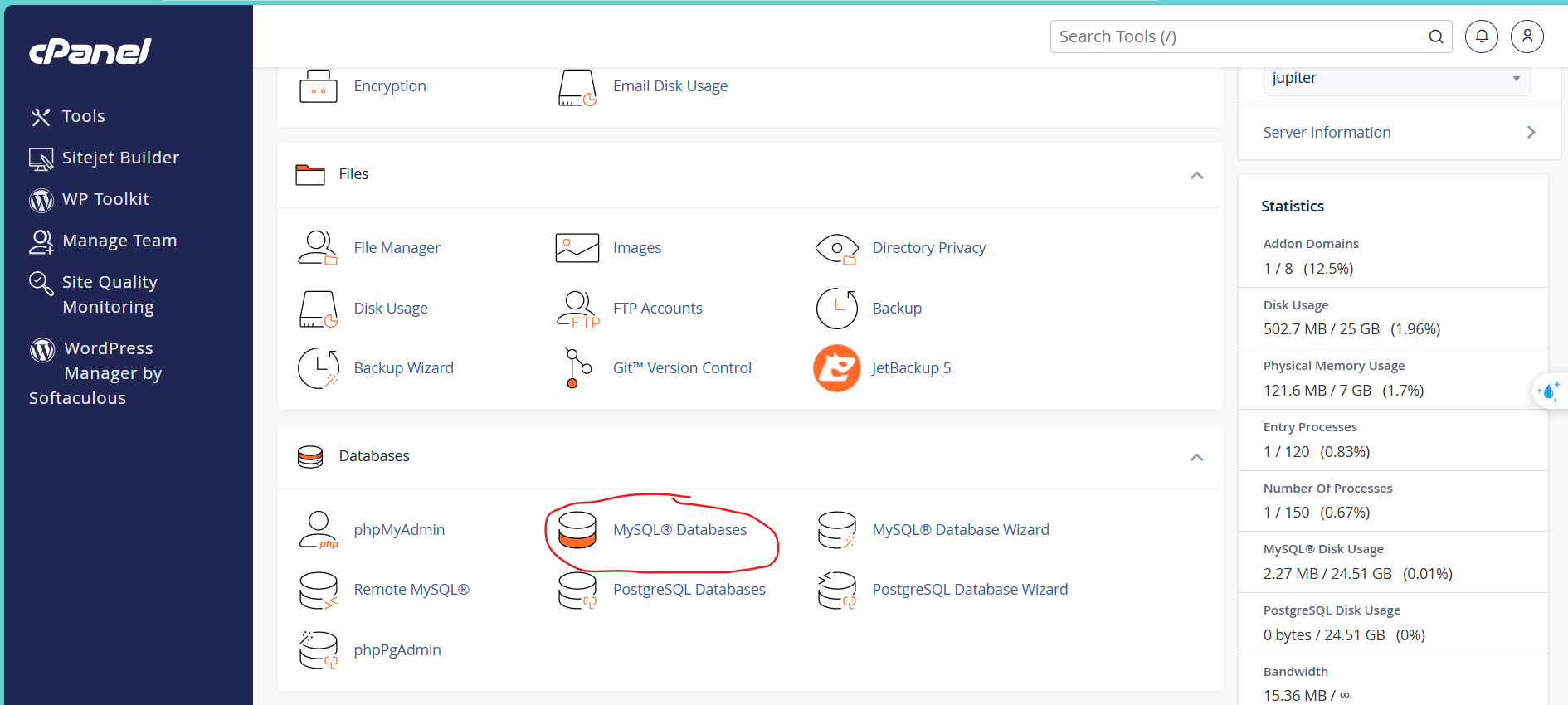
Task: Open the FTP Accounts link
Action: pos(657,309)
